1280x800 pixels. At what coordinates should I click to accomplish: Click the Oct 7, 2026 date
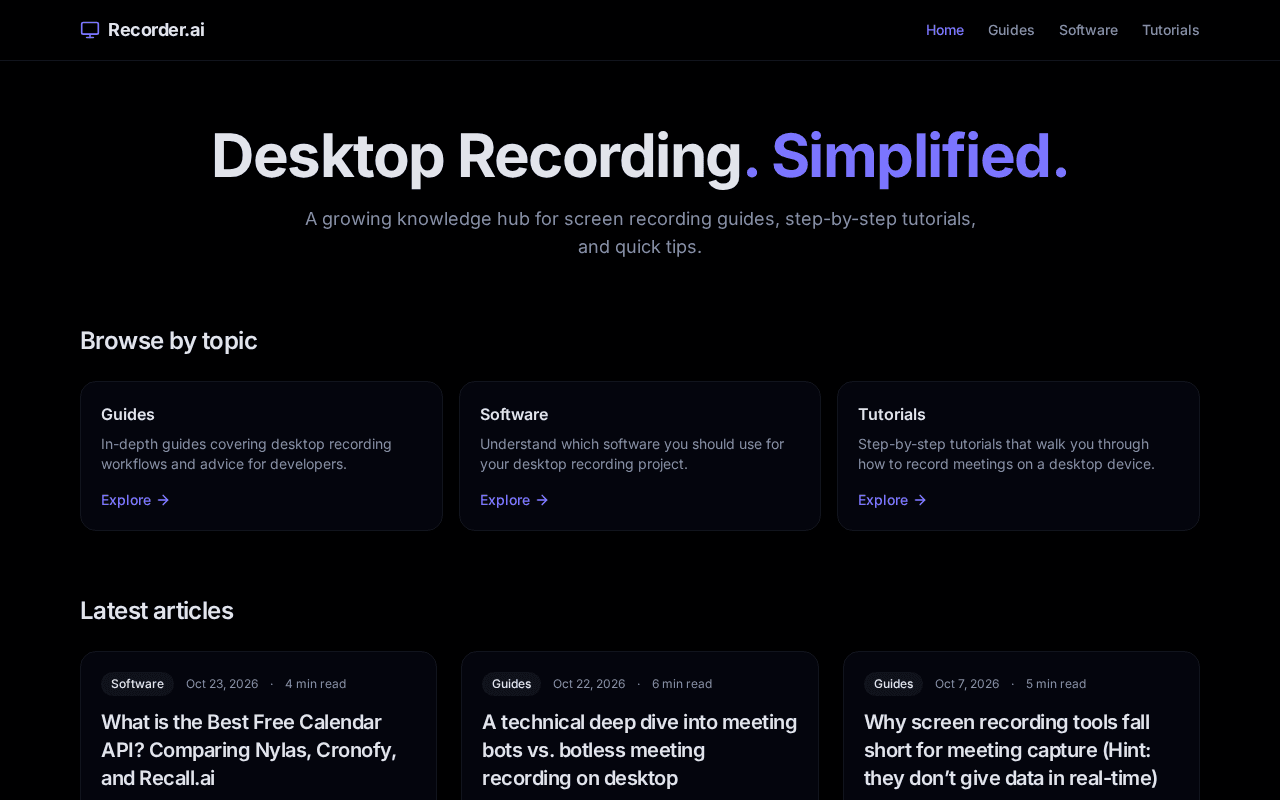(967, 684)
